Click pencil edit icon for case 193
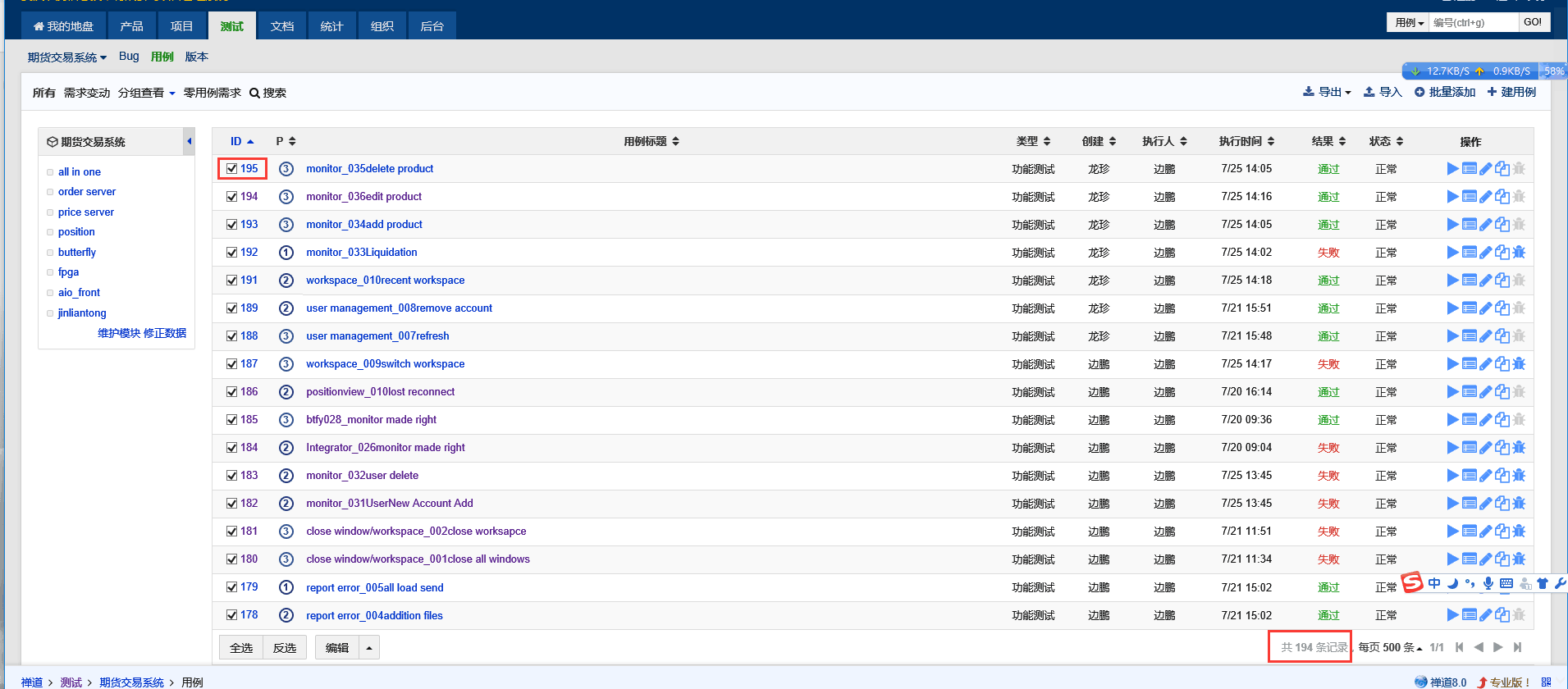This screenshot has height=689, width=1568. [1485, 225]
